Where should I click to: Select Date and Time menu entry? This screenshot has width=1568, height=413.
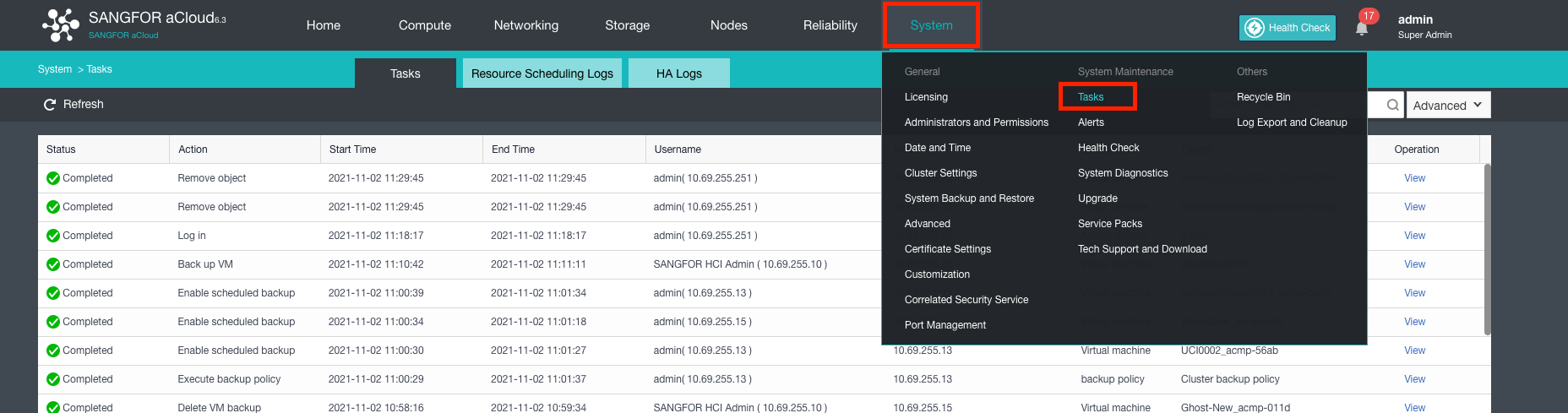click(x=938, y=148)
